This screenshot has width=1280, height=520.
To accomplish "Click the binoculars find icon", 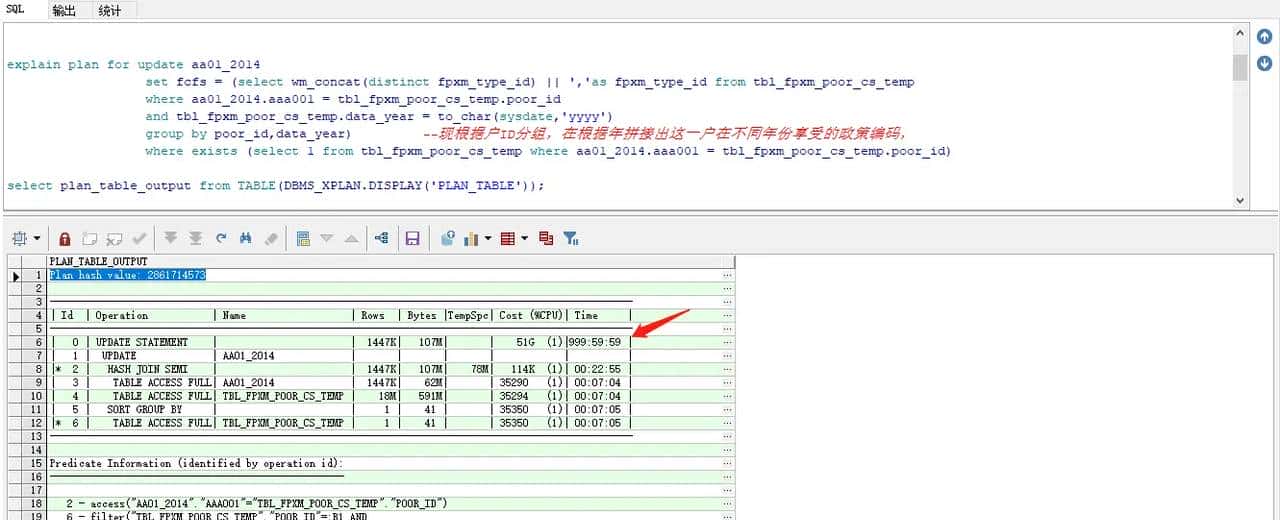I will coord(246,238).
